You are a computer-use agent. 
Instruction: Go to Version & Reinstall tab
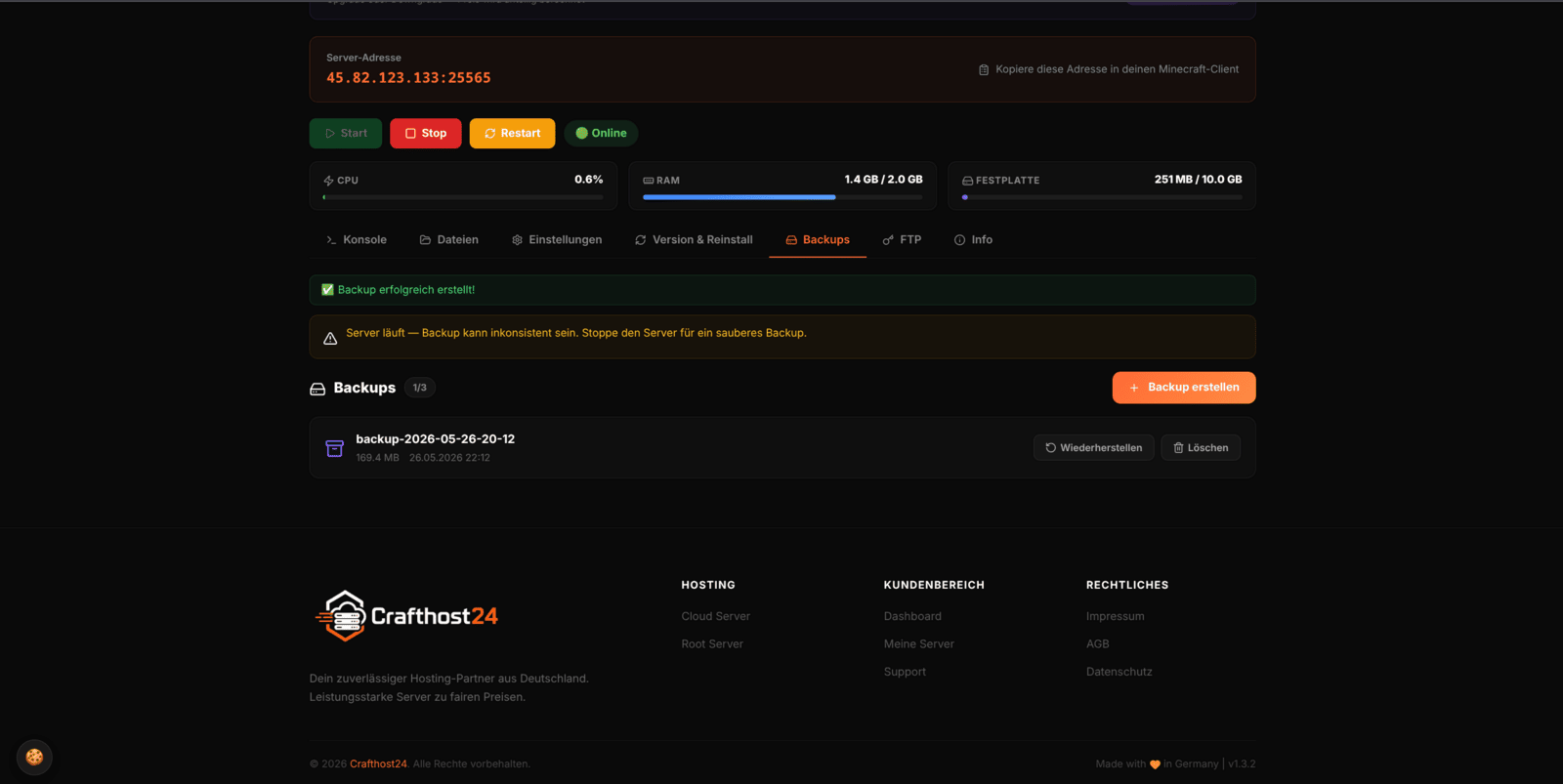coord(694,240)
